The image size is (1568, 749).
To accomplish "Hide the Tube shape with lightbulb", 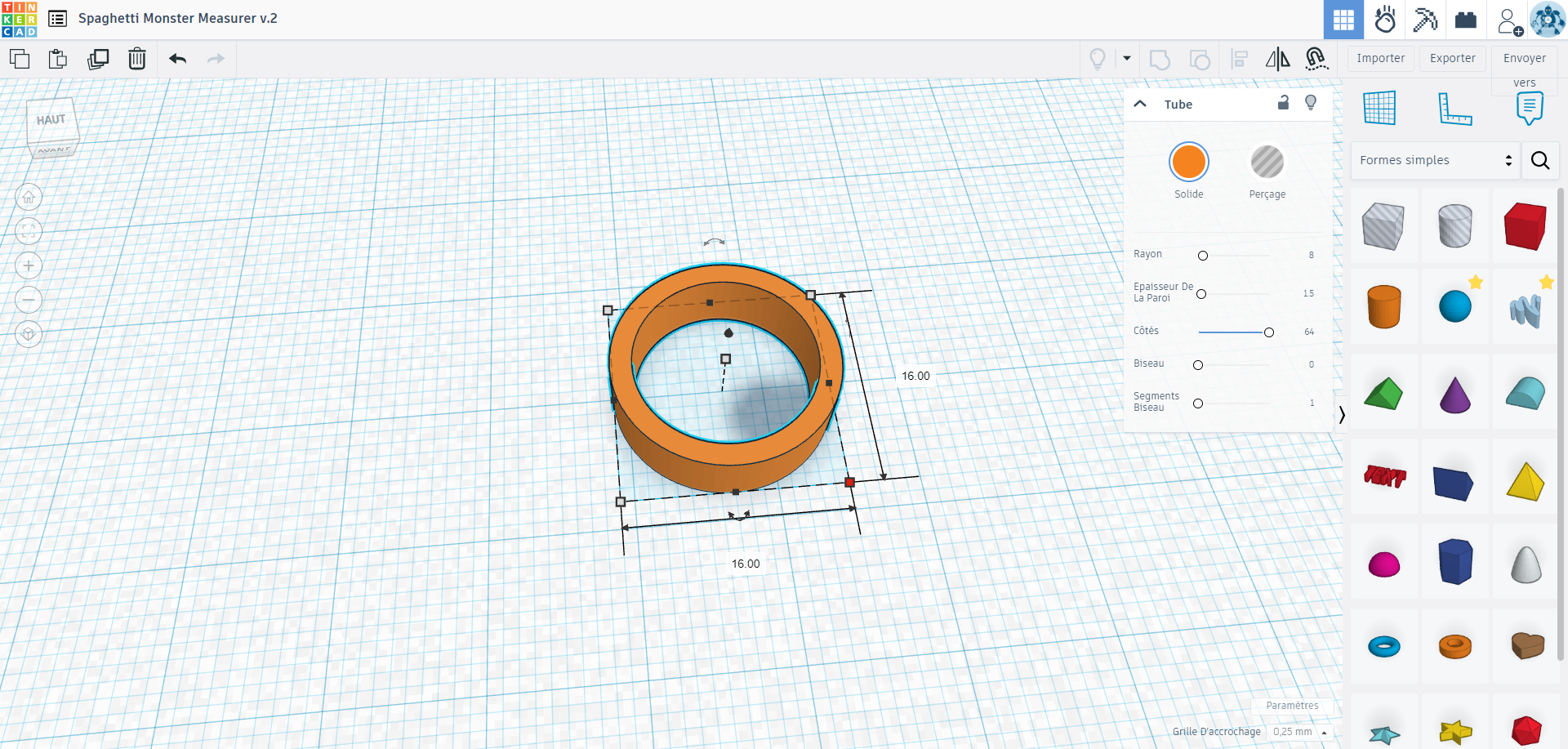I will [1311, 102].
